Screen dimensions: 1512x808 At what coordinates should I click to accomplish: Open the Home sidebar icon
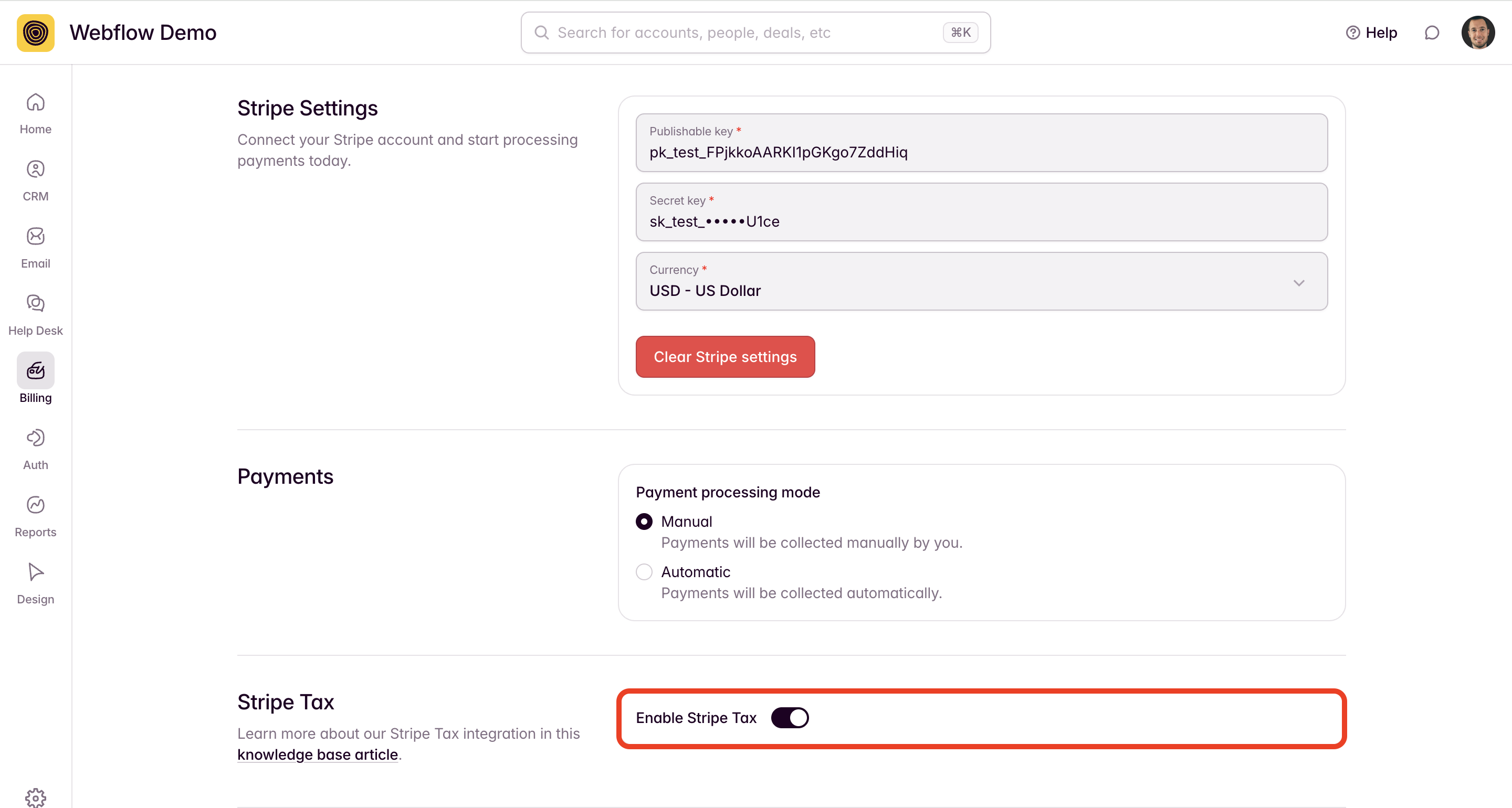point(35,103)
